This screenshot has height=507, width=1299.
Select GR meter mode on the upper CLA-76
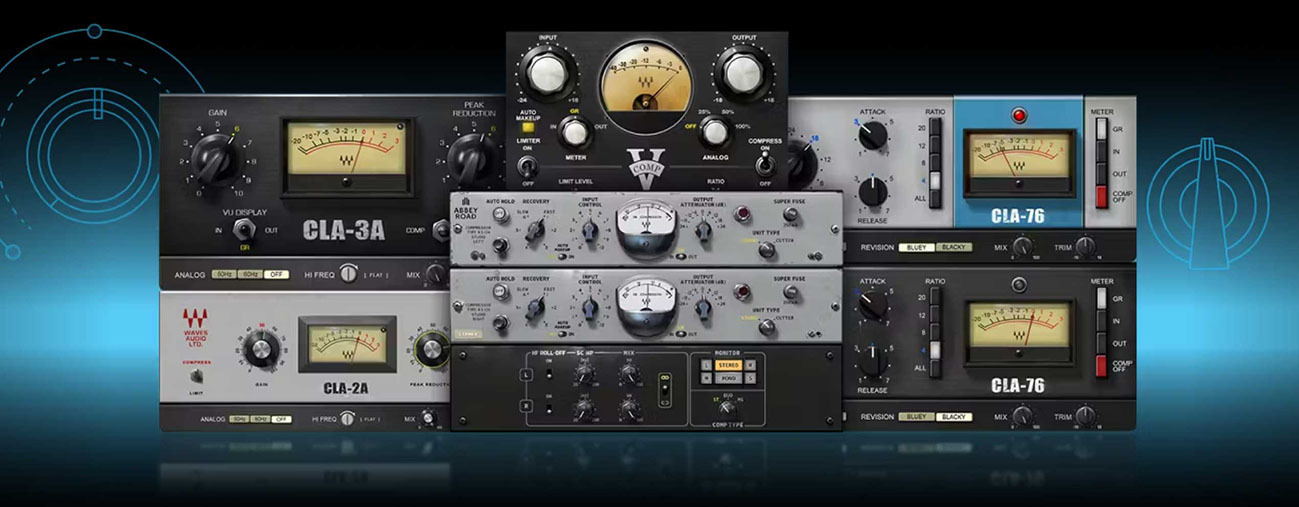pyautogui.click(x=1101, y=128)
